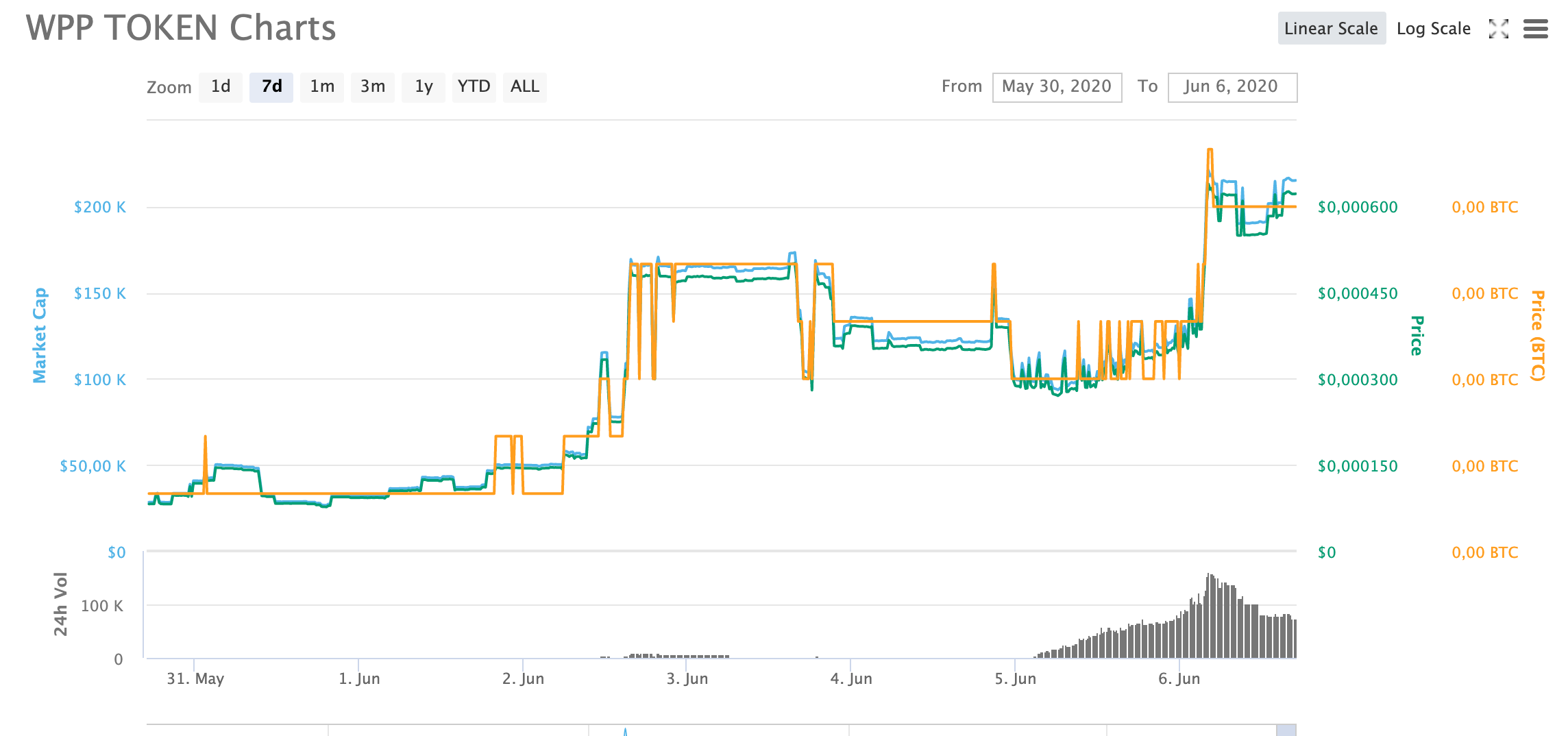Click the Price (BTC) axis title
The image size is (1568, 736).
[1538, 335]
